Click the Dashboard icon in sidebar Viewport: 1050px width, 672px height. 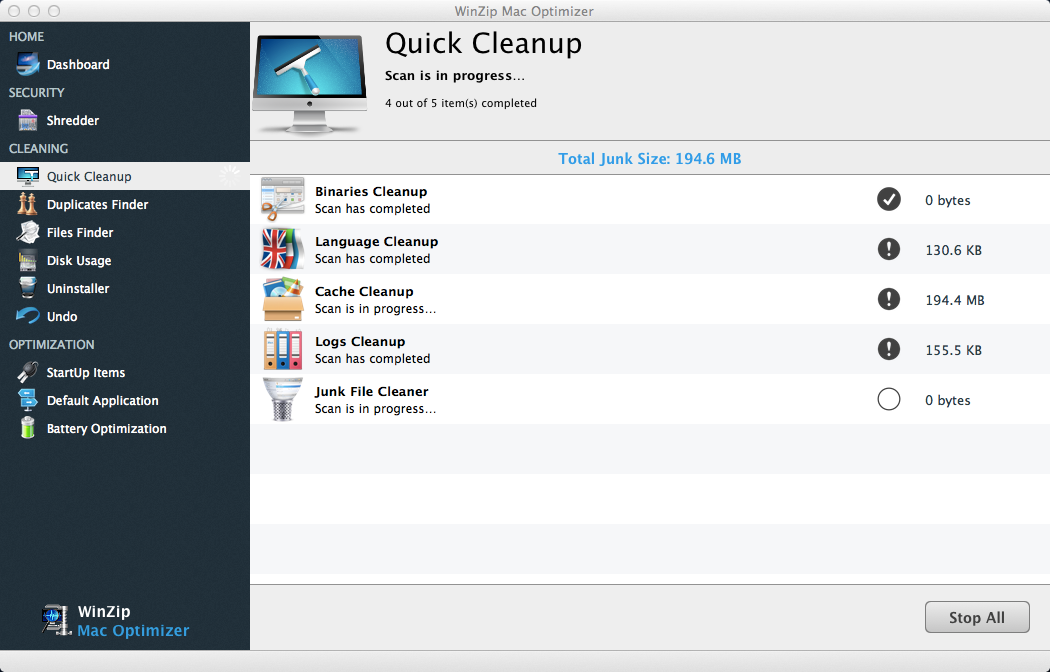pos(28,65)
